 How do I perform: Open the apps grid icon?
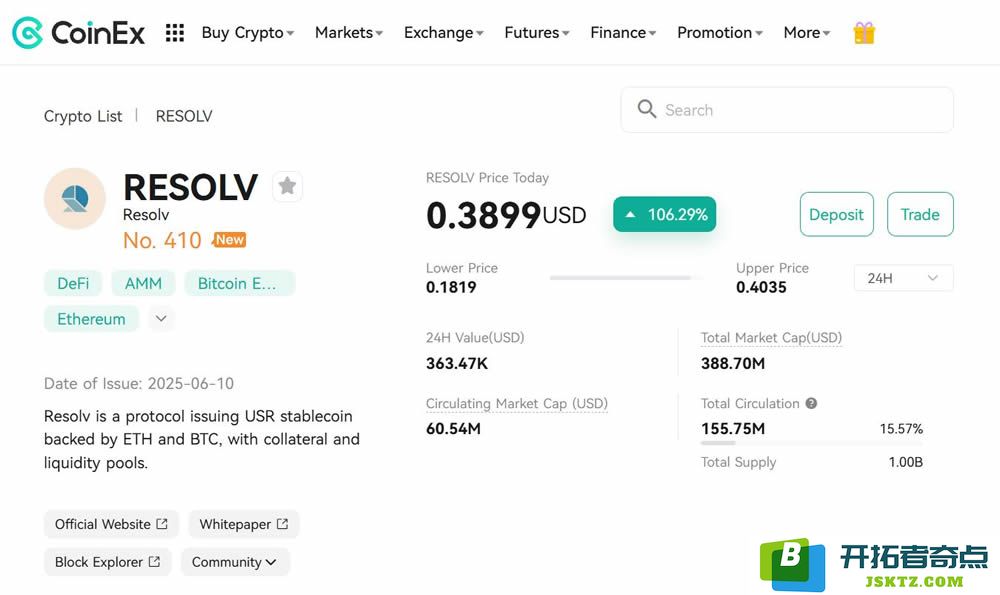tap(175, 33)
